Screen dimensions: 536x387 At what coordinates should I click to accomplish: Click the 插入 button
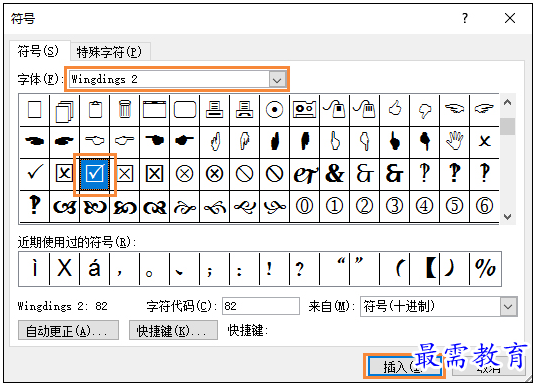click(x=404, y=366)
